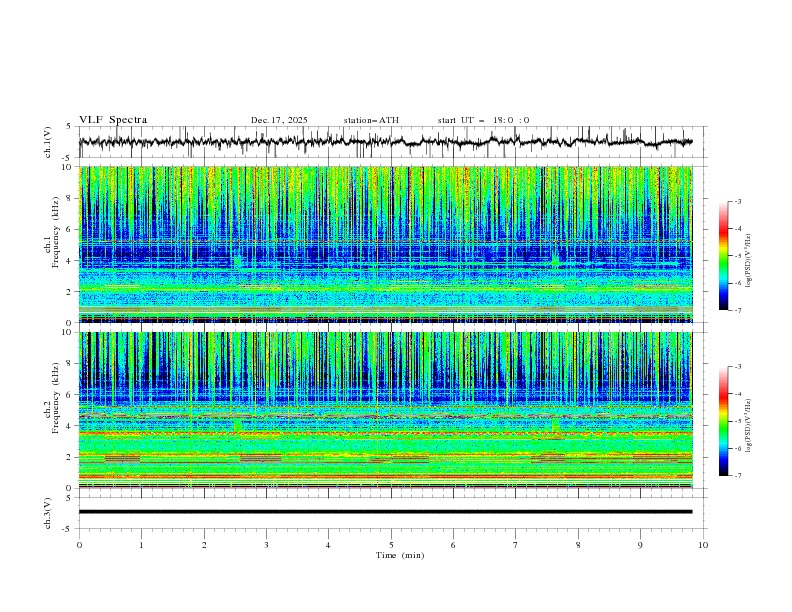Click the upper colorbar's log(PSD) label
The height and width of the screenshot is (612, 792).
pyautogui.click(x=749, y=261)
